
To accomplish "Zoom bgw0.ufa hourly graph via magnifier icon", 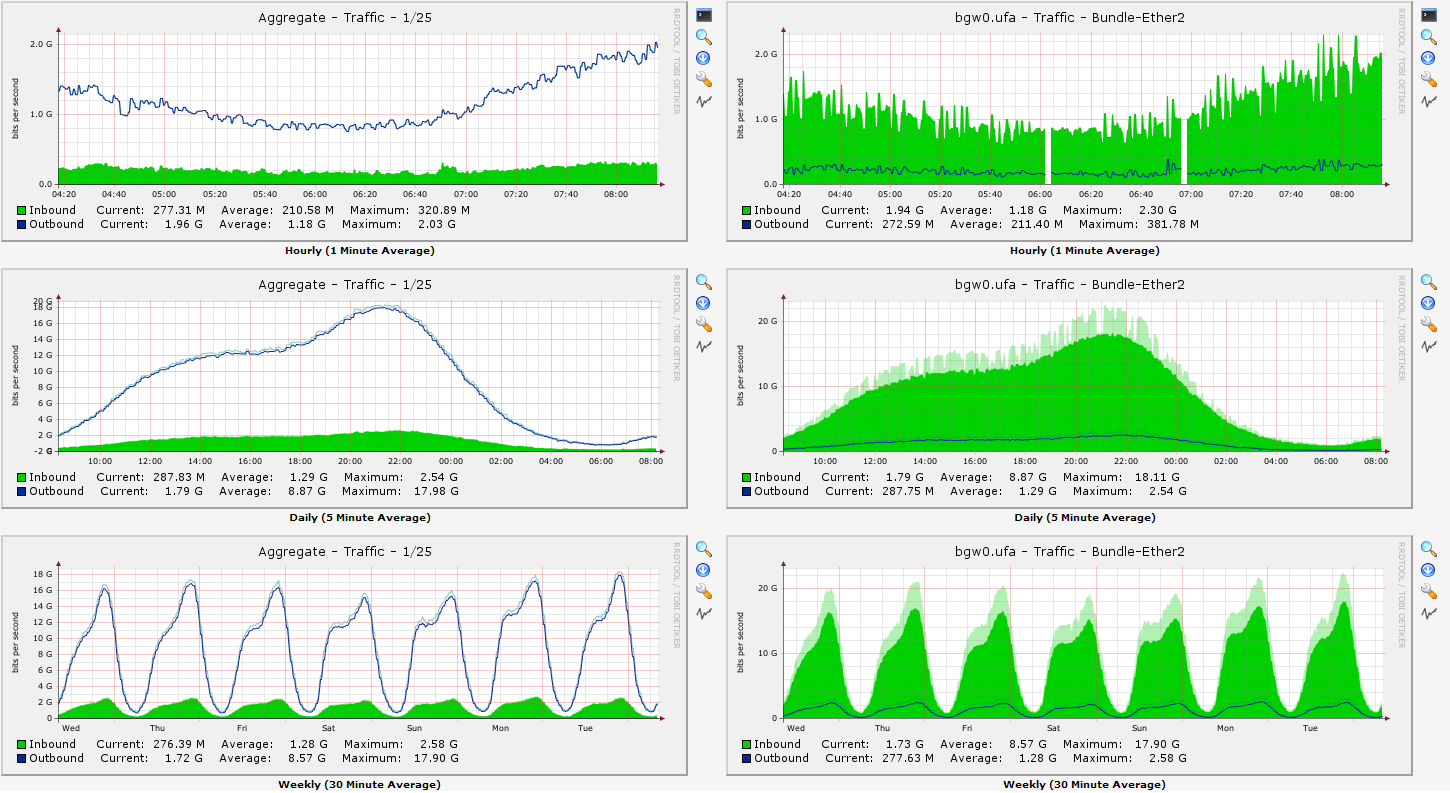I will click(x=1429, y=37).
